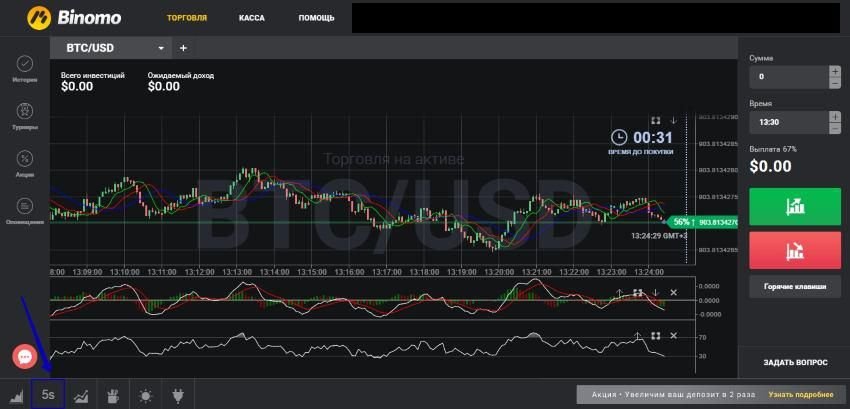Expand the BTC/USD asset dropdown
The width and height of the screenshot is (850, 409).
pyautogui.click(x=161, y=48)
